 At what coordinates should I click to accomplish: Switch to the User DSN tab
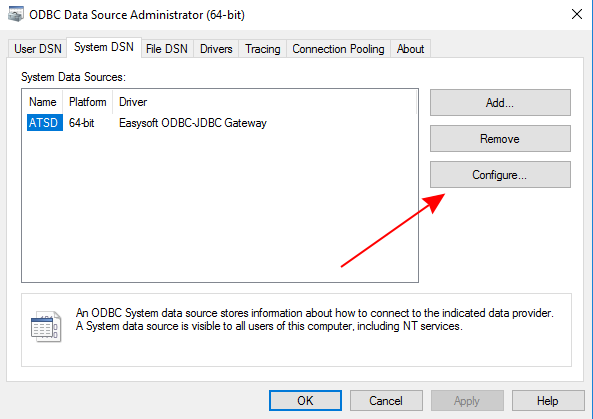click(x=37, y=49)
